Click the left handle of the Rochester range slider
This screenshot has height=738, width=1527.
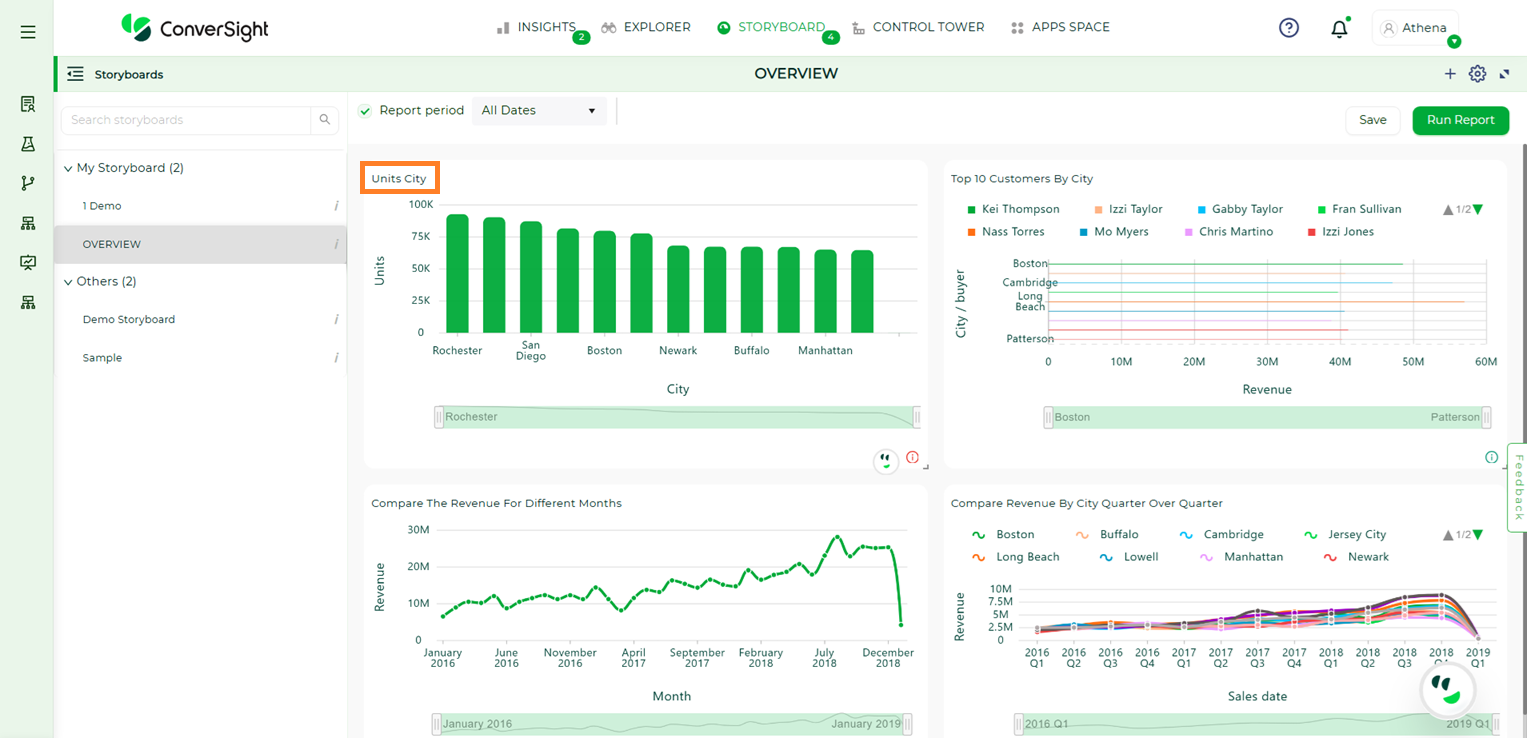point(439,417)
